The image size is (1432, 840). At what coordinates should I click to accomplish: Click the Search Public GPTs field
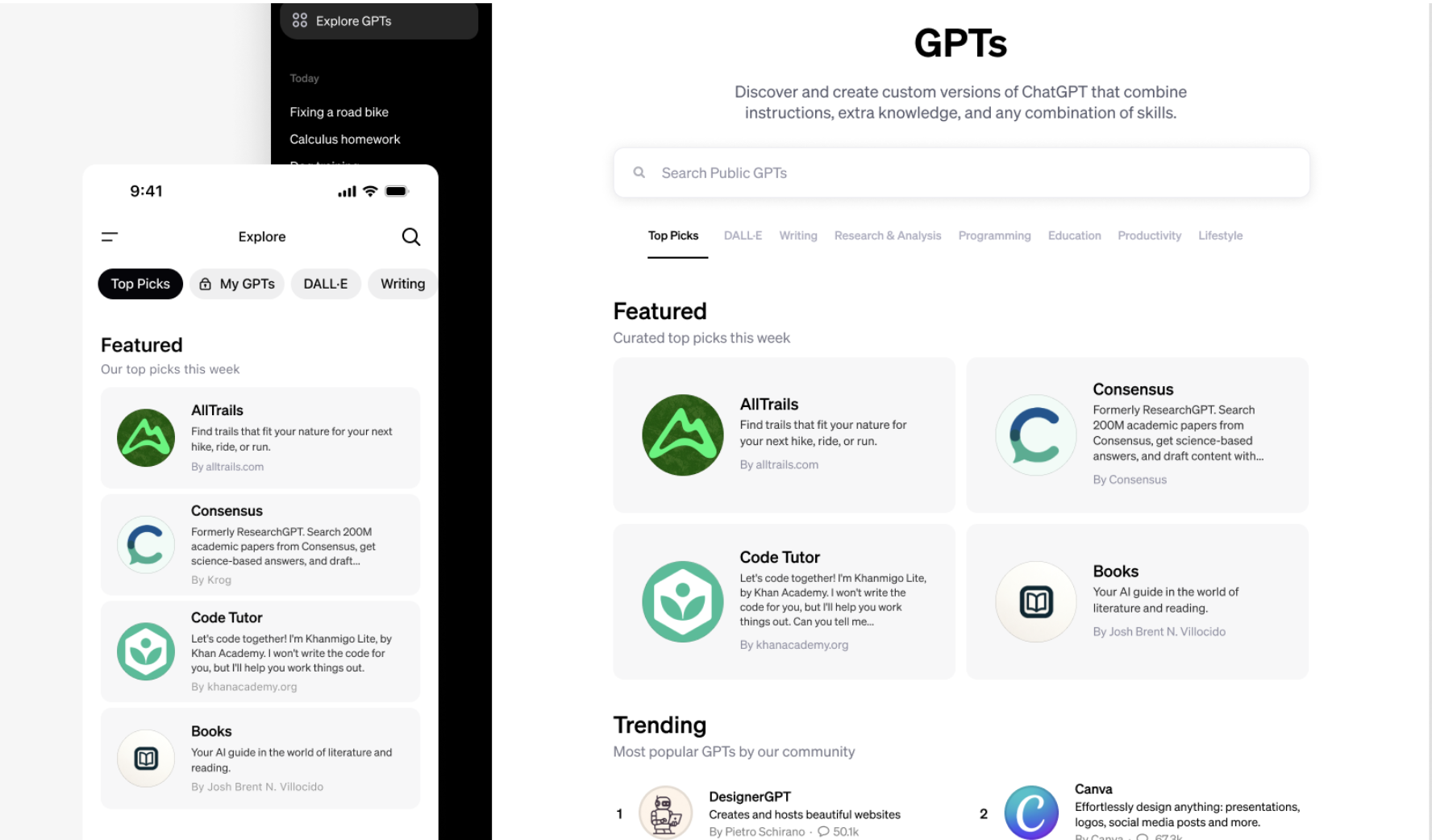click(x=961, y=173)
